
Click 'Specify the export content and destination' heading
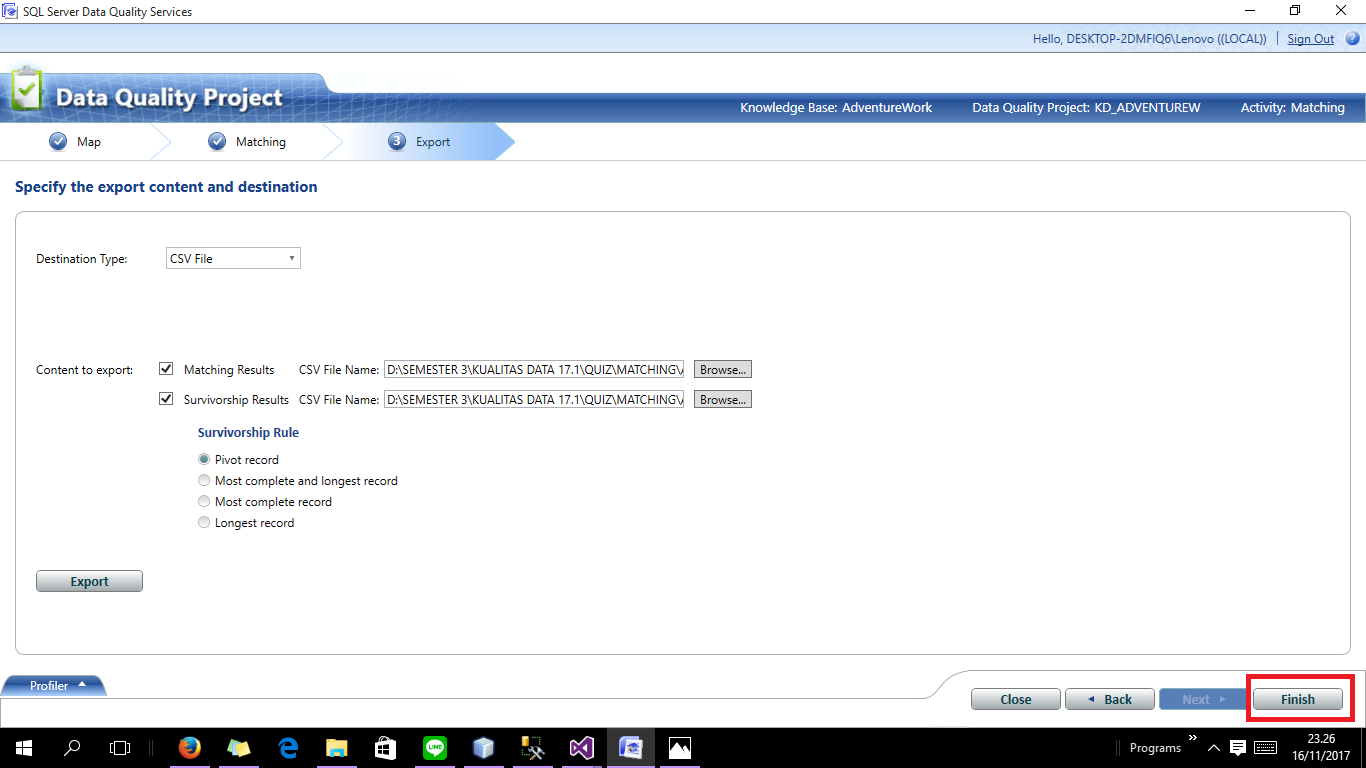point(166,187)
